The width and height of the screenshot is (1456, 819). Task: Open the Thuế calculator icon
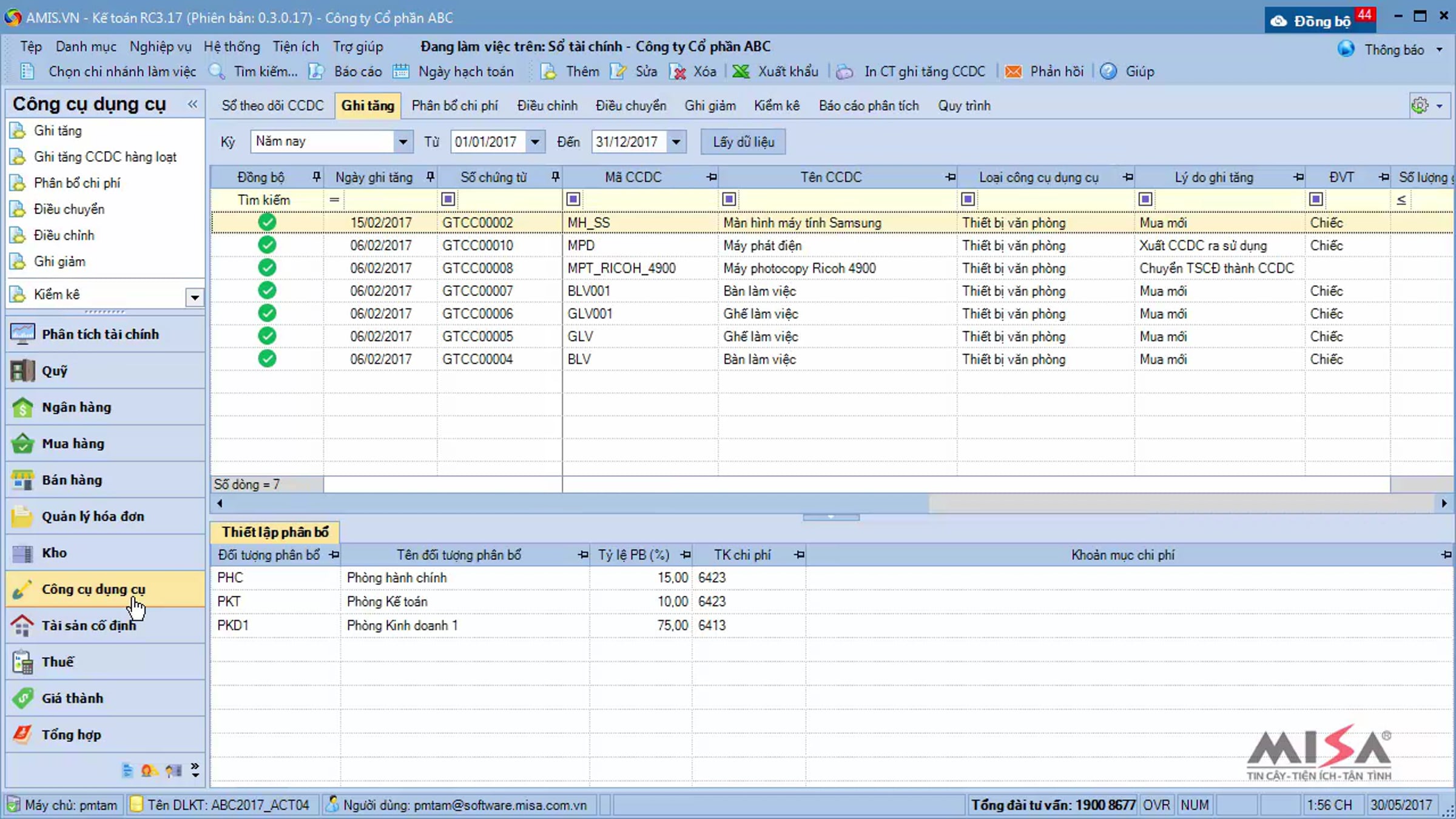(x=22, y=662)
